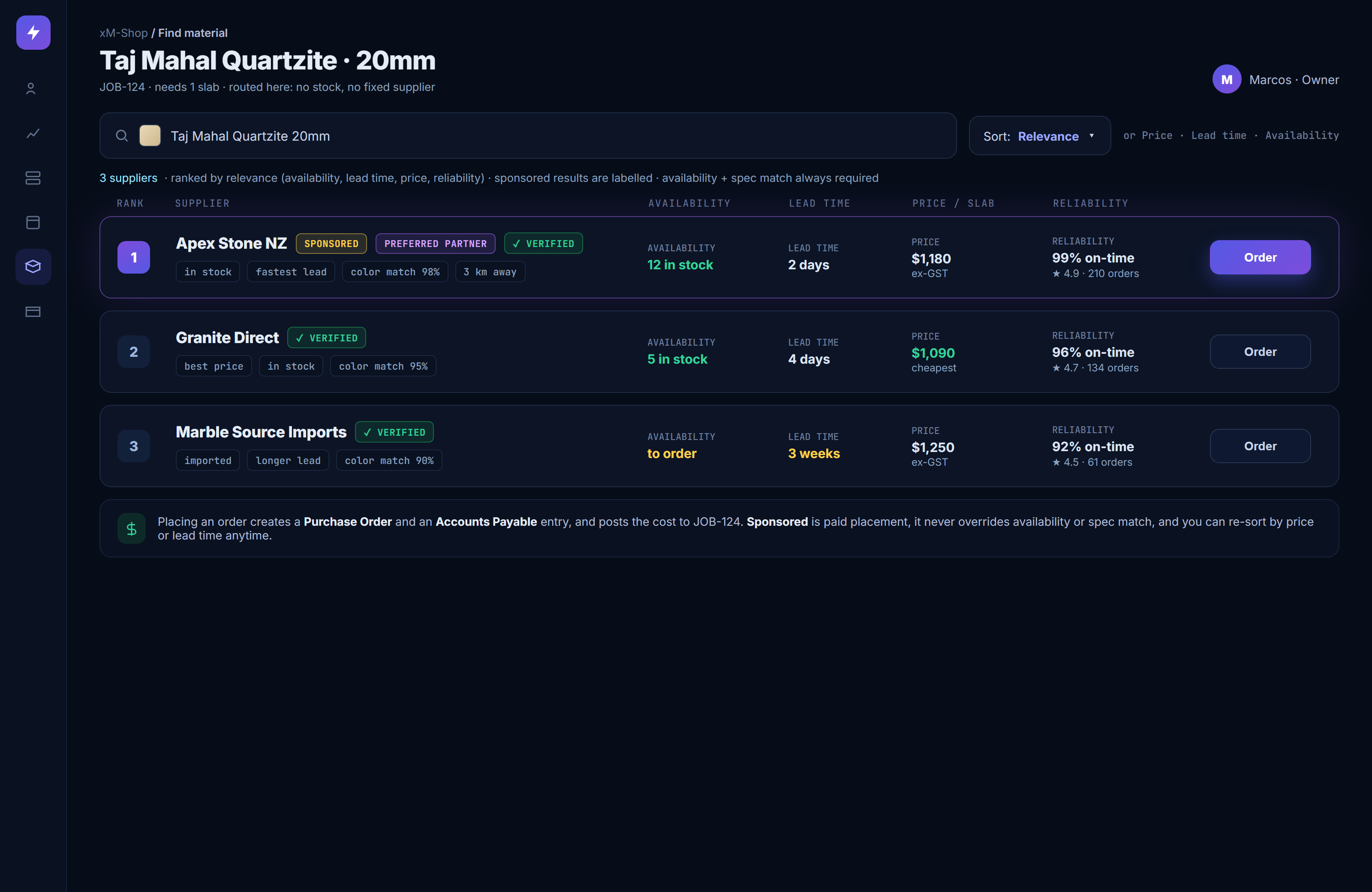Click the material search input field
Screen dimensions: 1372x892
[527, 136]
